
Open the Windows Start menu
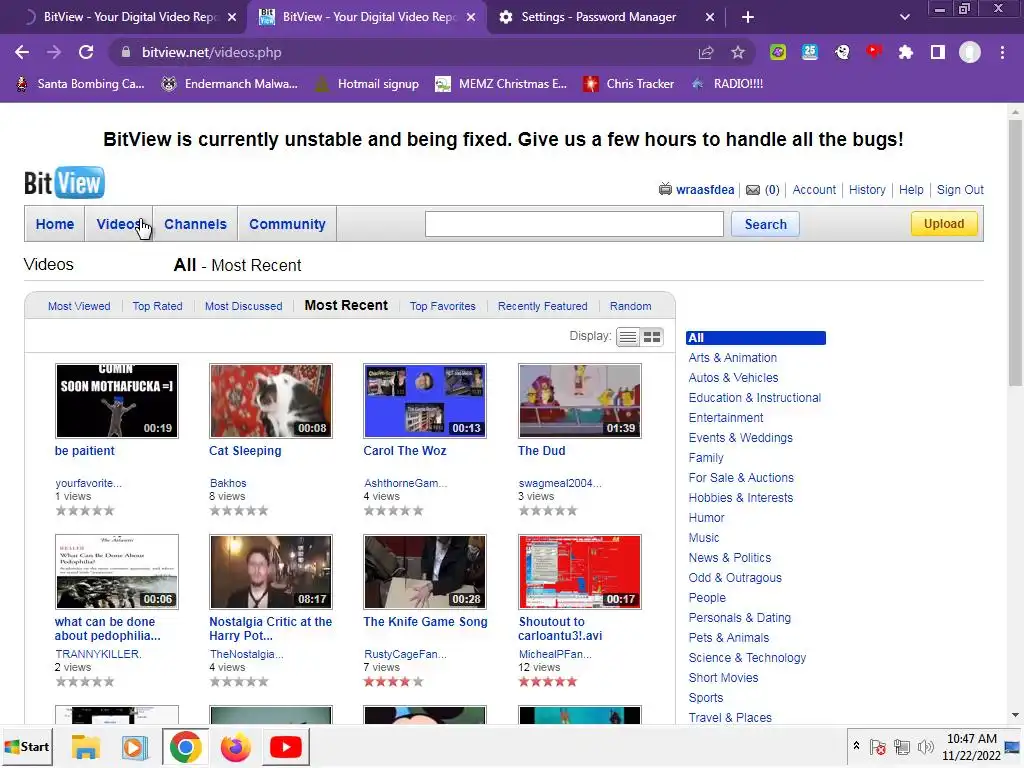pos(27,747)
